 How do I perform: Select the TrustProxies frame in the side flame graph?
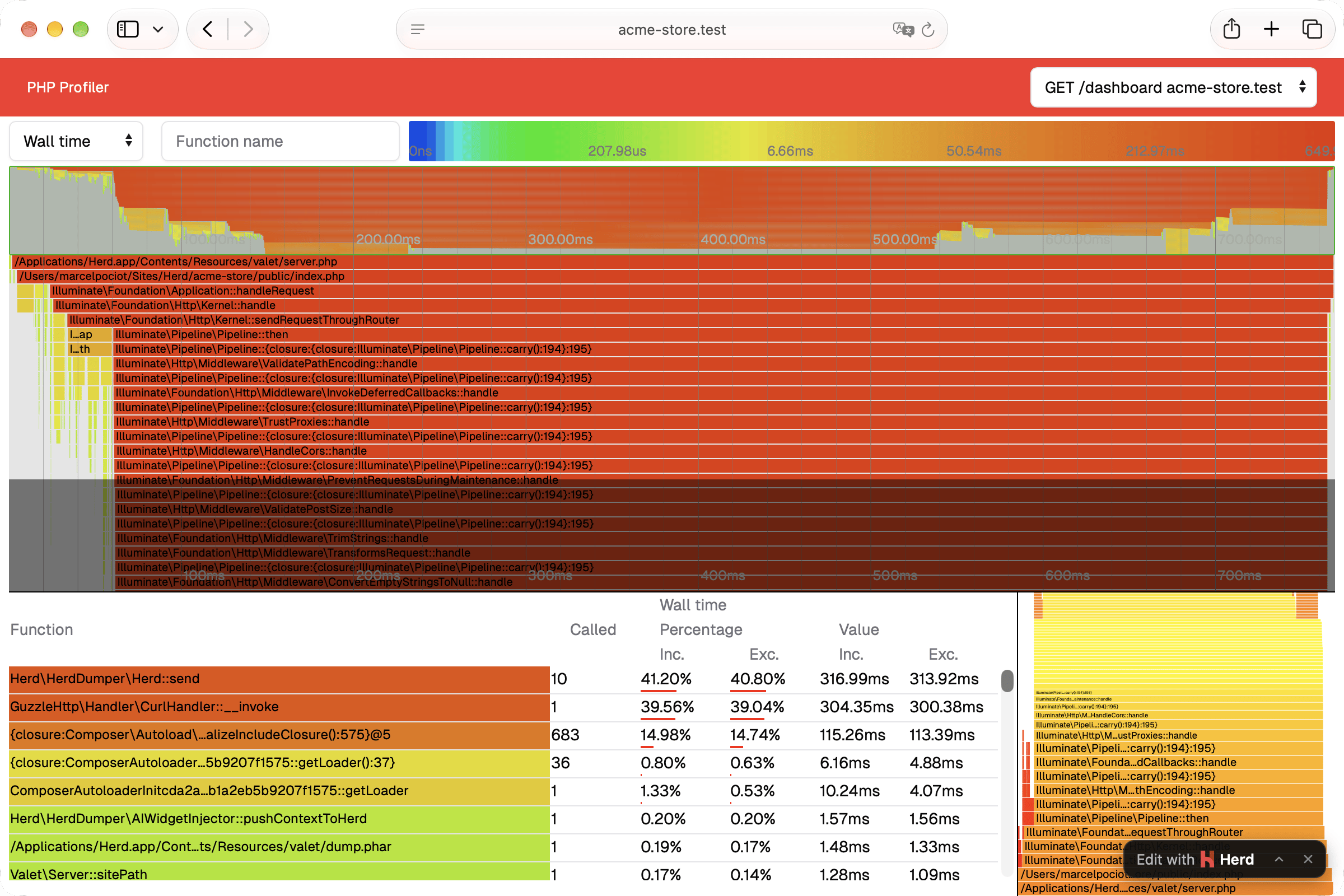[x=1178, y=736]
